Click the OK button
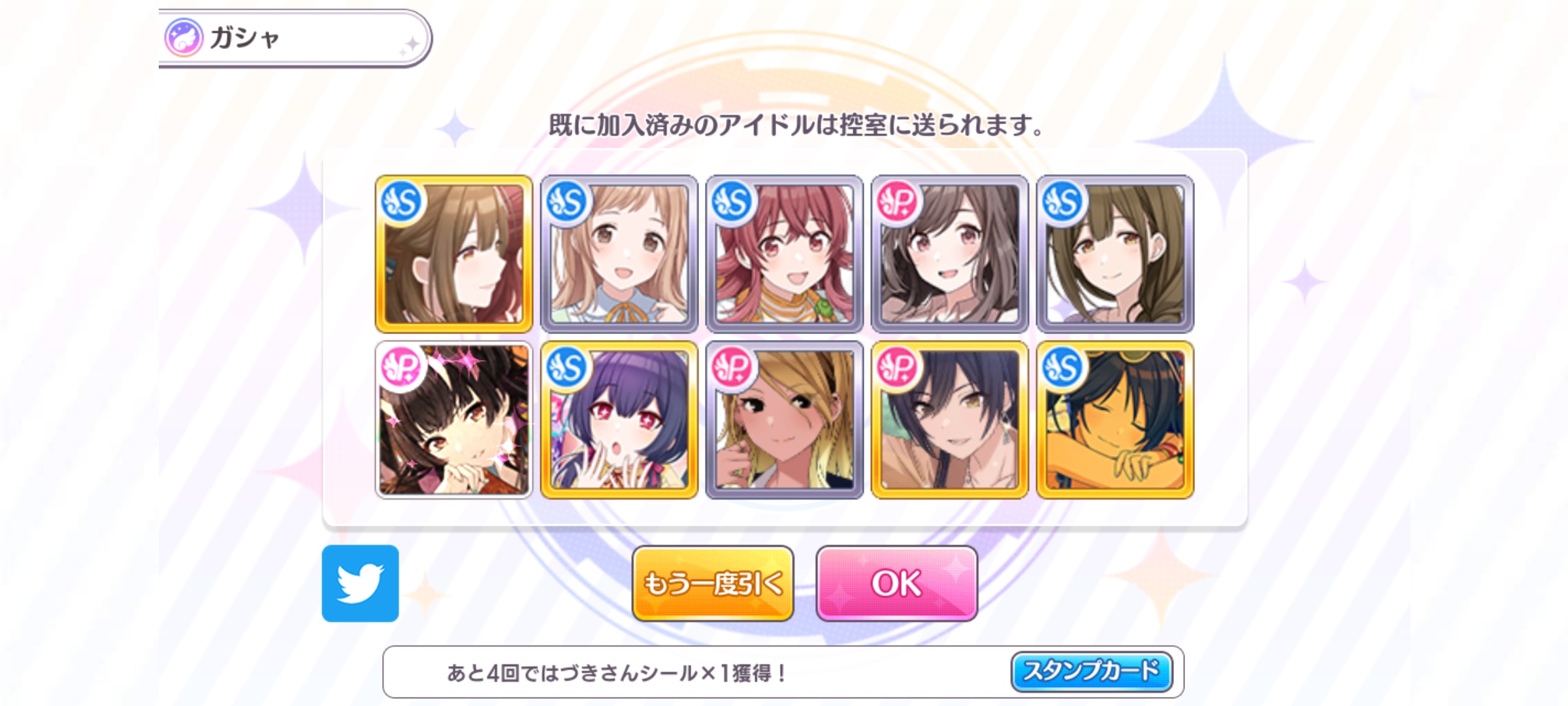1568x706 pixels. point(896,583)
